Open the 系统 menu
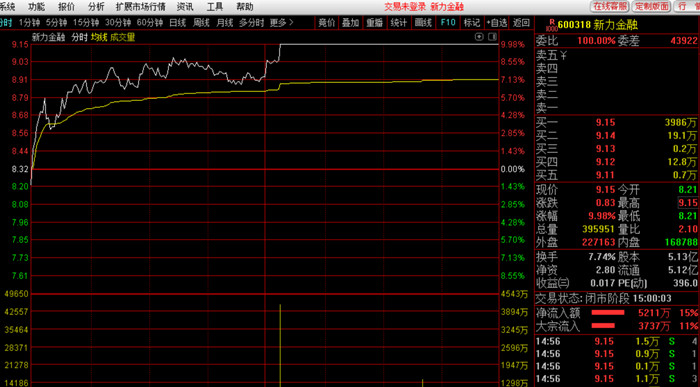The image size is (700, 387). (x=7, y=7)
